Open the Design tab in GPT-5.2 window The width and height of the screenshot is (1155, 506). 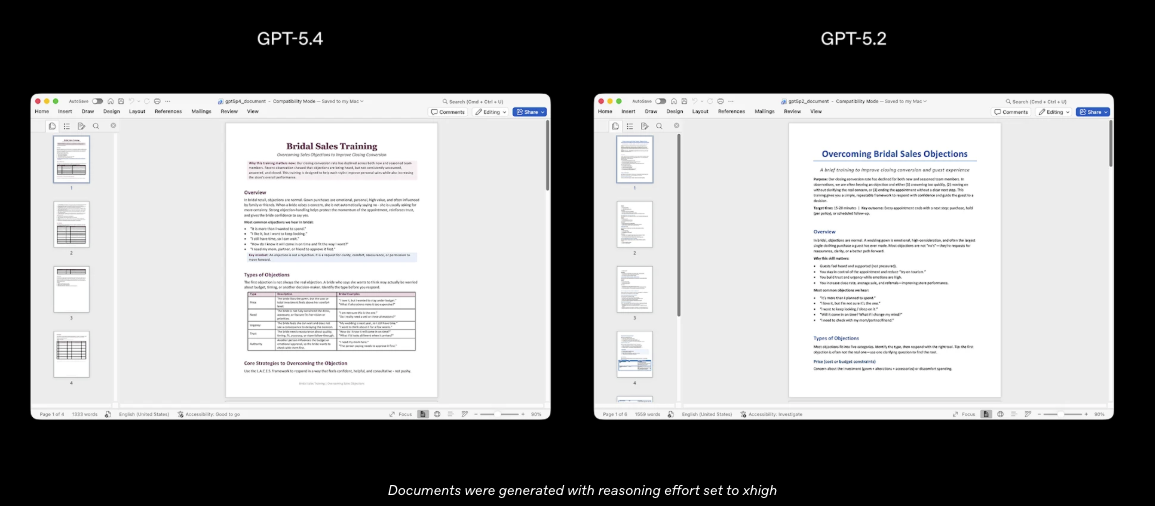click(x=675, y=111)
